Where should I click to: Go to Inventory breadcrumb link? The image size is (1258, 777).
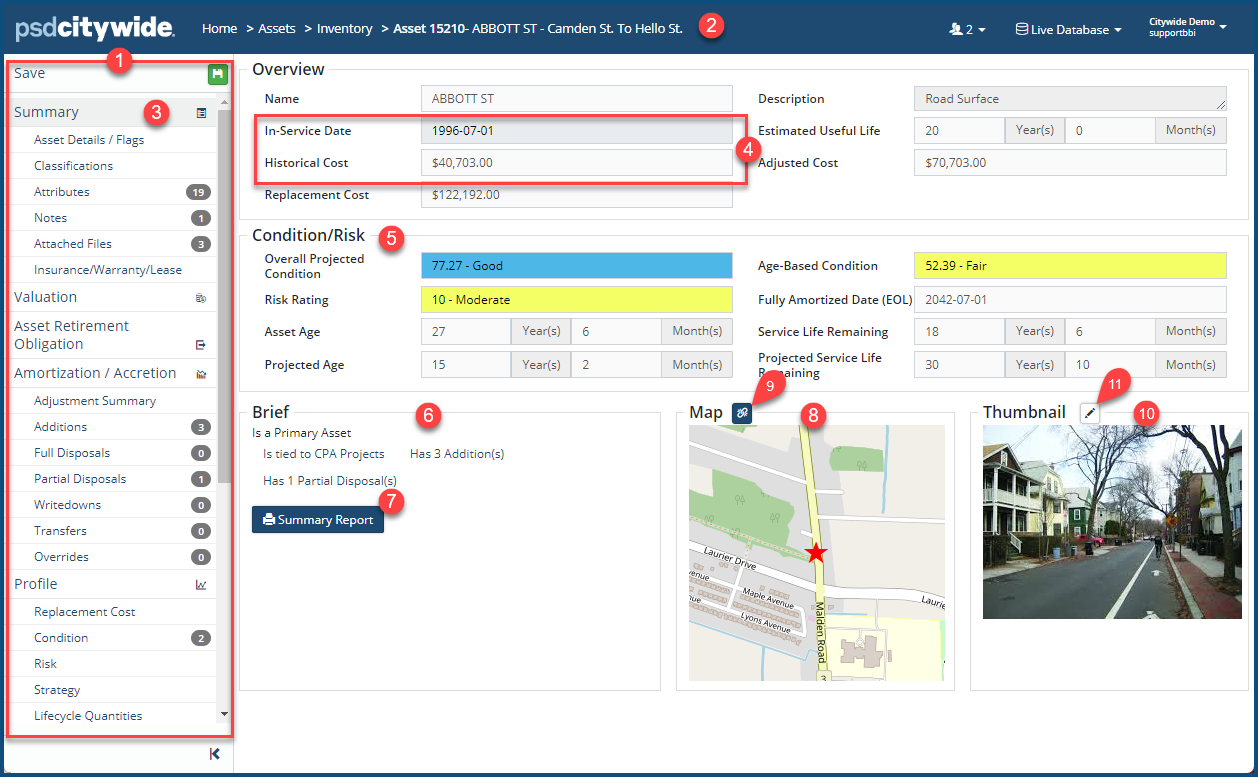tap(344, 29)
